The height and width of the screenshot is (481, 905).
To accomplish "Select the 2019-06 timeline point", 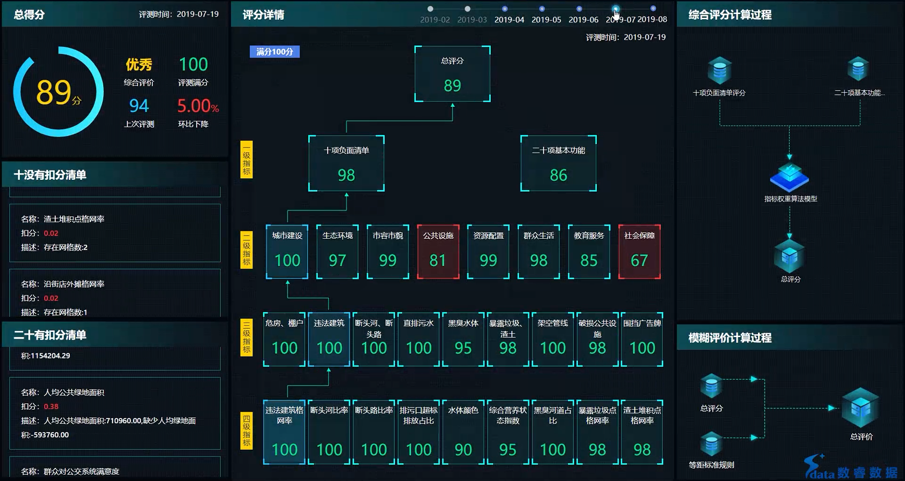I will pos(579,9).
